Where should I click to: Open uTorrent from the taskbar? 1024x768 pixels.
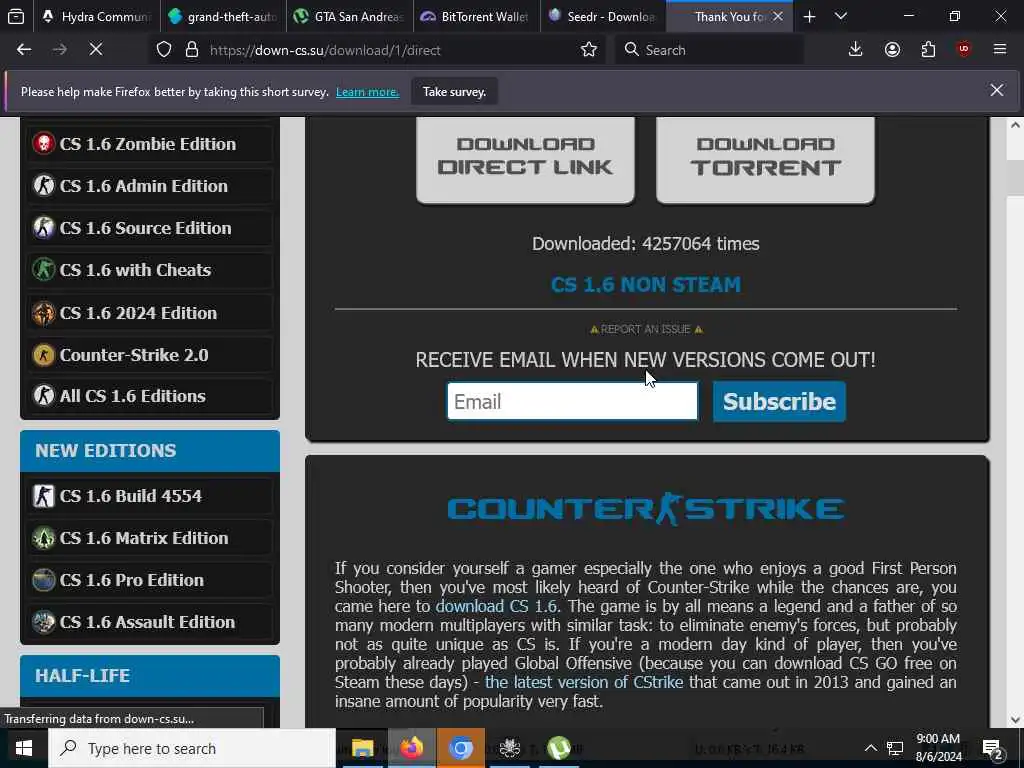558,748
